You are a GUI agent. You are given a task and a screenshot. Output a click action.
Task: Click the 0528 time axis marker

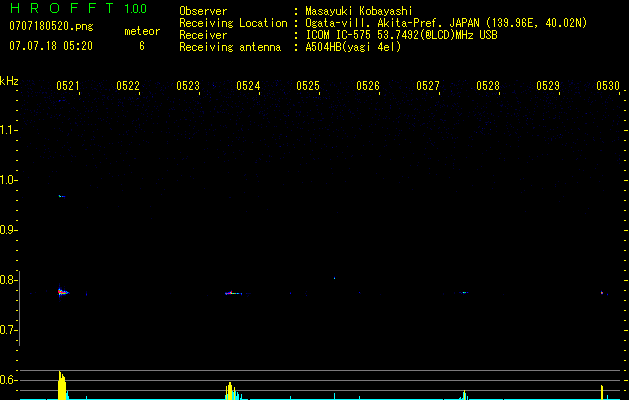coord(488,85)
